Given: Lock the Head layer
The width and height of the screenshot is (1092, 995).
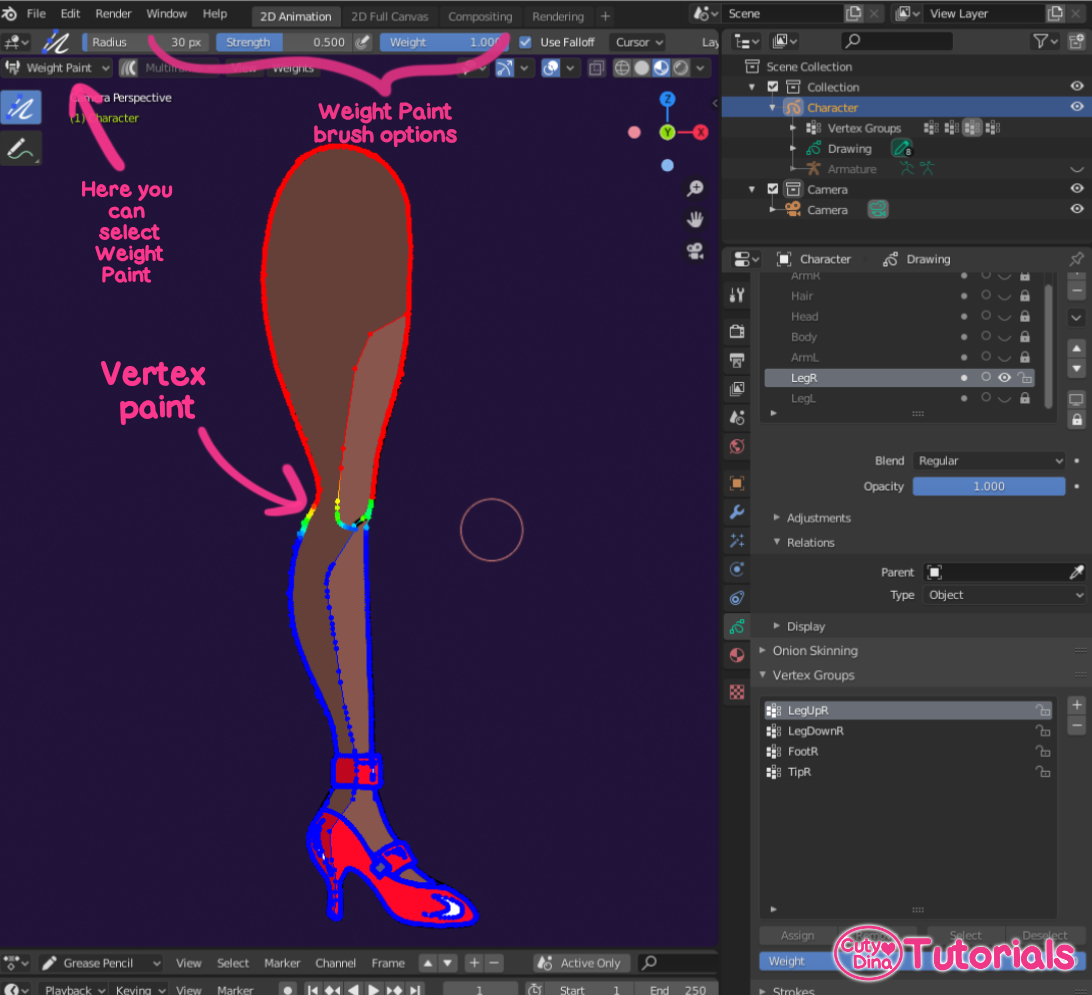Looking at the screenshot, I should 1023,316.
